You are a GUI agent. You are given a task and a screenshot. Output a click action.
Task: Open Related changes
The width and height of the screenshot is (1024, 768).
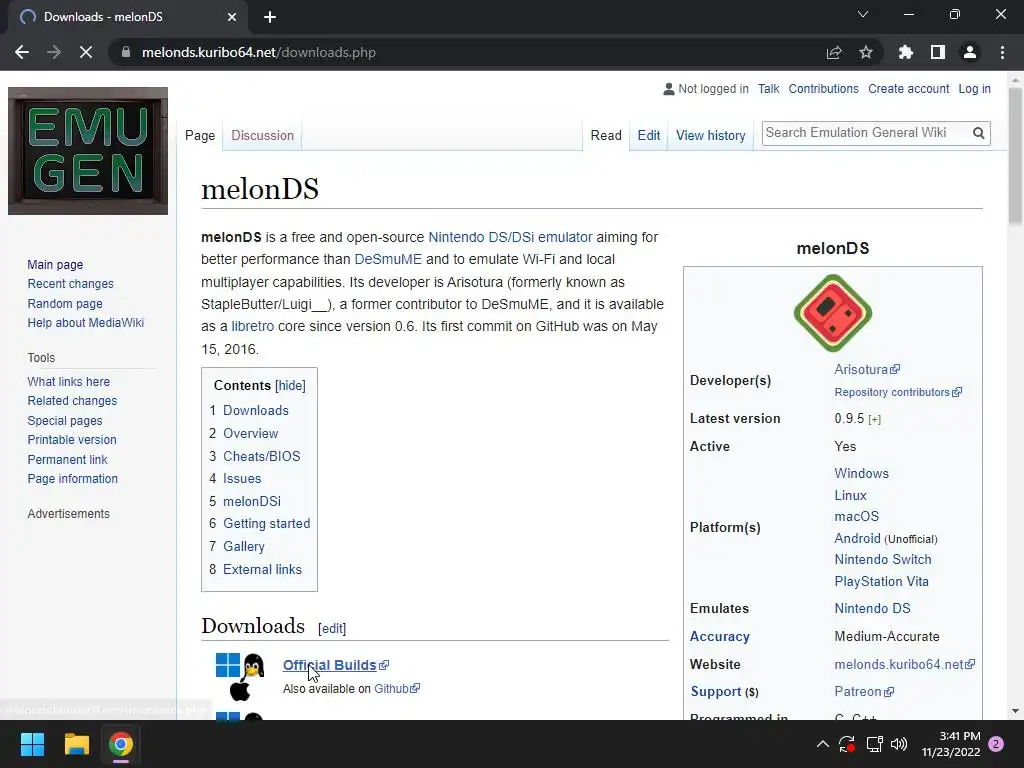72,401
